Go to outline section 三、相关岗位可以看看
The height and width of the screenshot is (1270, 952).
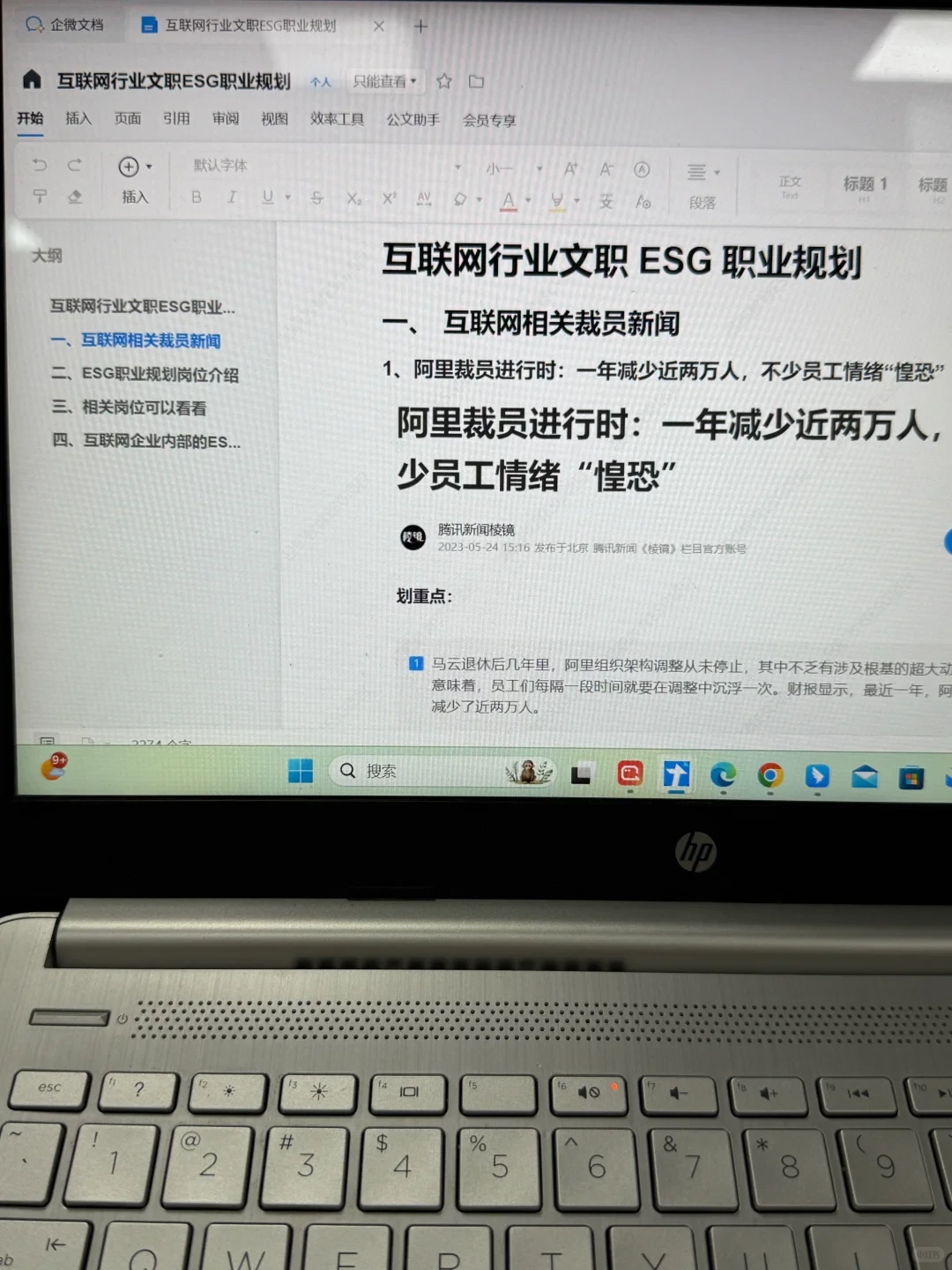click(129, 407)
